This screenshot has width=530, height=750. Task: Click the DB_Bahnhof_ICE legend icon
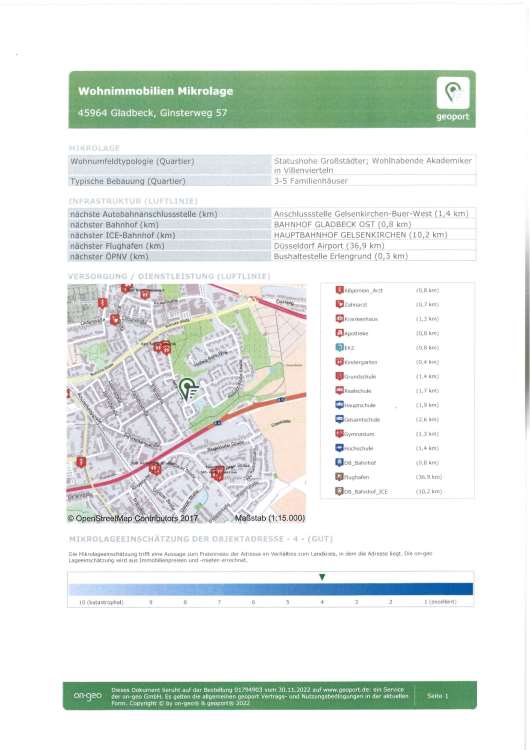pos(340,491)
